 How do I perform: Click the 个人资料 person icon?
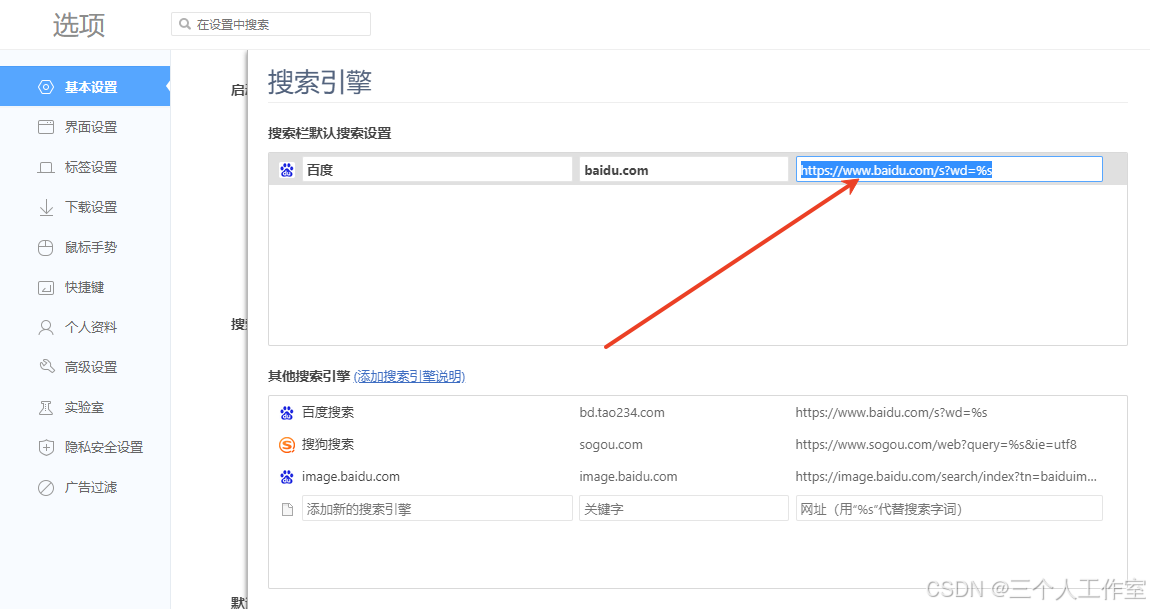pos(45,327)
